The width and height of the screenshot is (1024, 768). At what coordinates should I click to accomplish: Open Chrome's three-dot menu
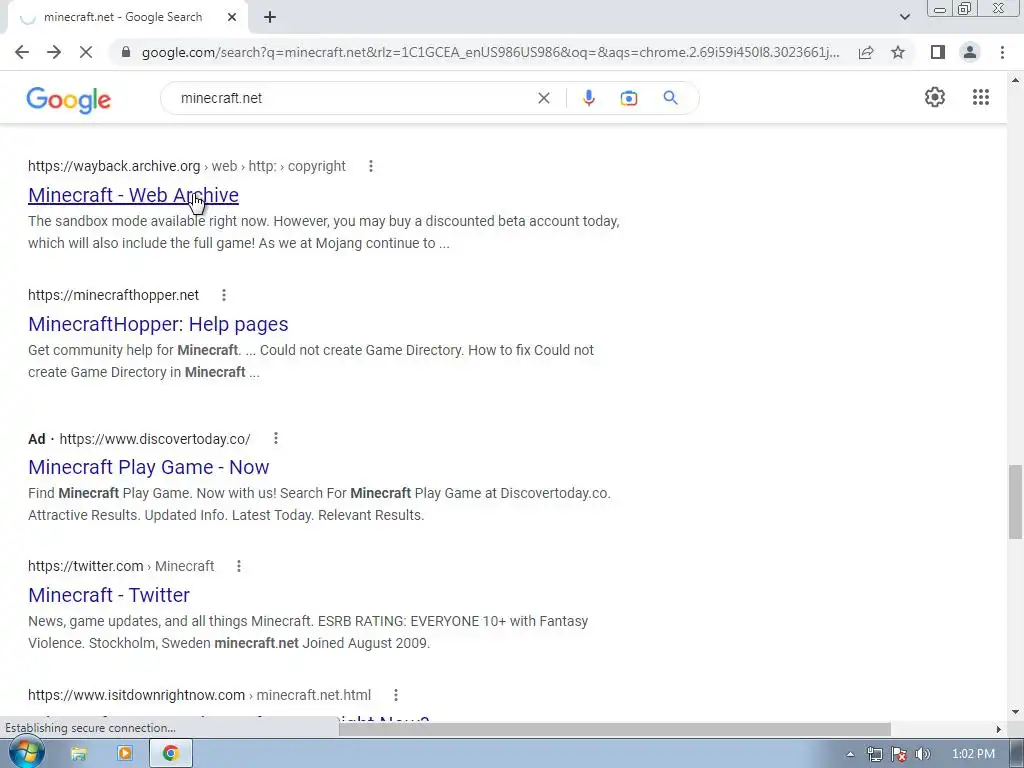tap(1002, 52)
